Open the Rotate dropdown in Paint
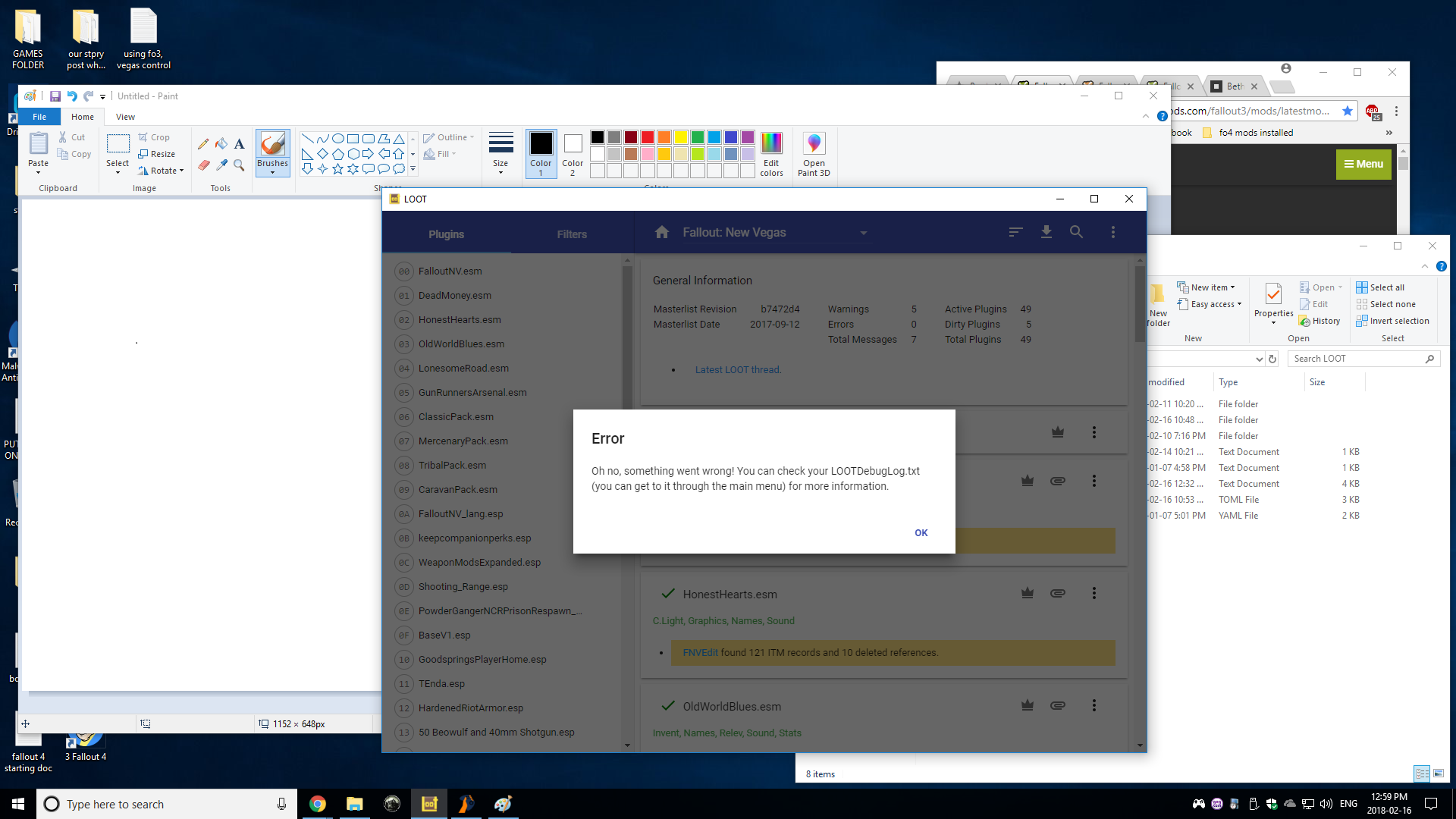Image resolution: width=1456 pixels, height=819 pixels. tap(162, 171)
